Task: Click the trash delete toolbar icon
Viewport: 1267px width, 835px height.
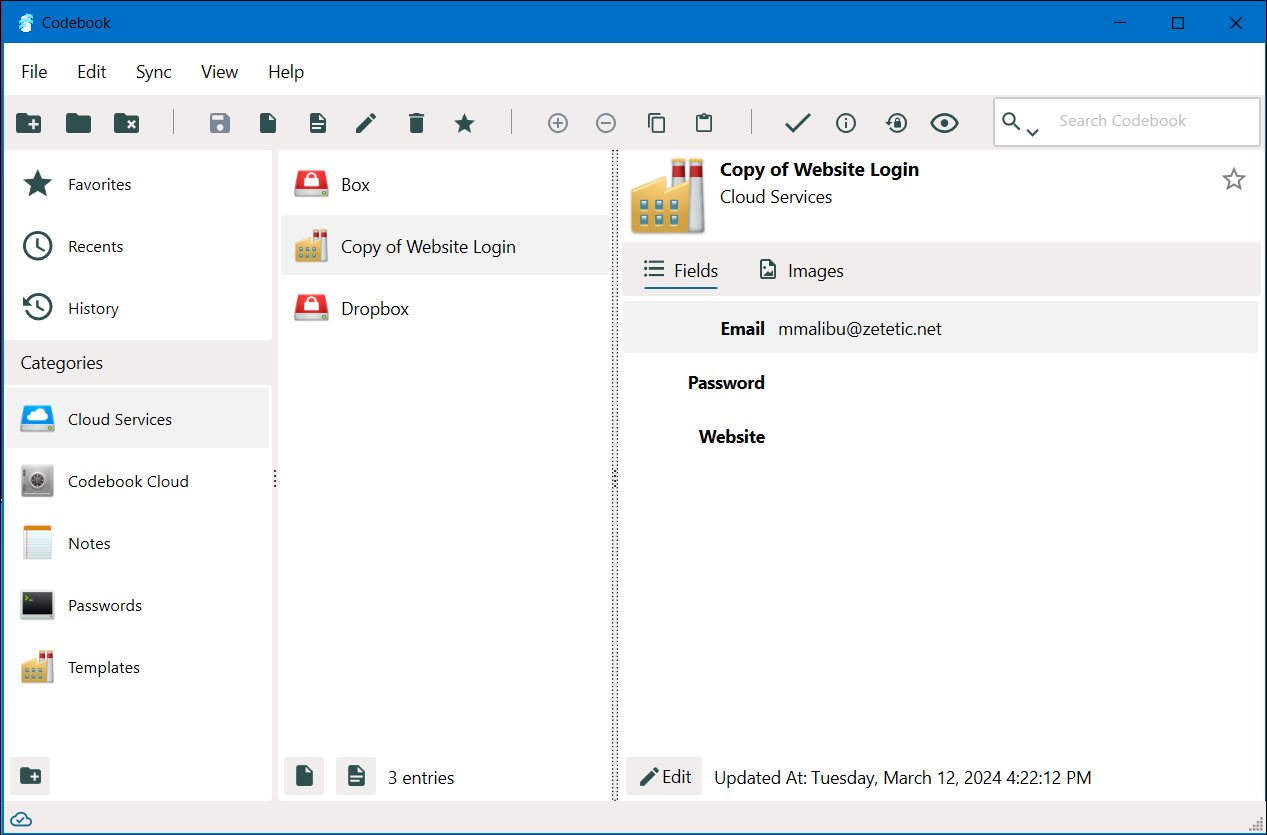Action: [416, 123]
